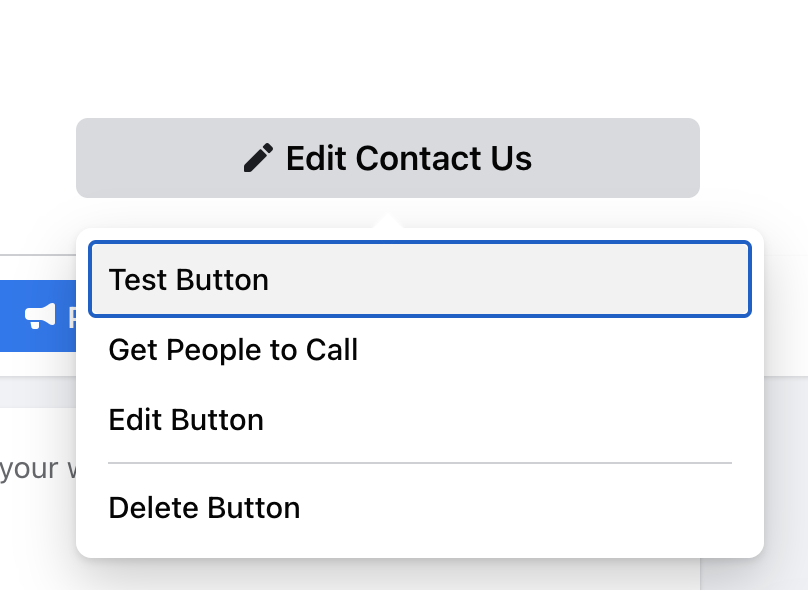Image resolution: width=808 pixels, height=590 pixels.
Task: Select Test Button menu entry
Action: click(419, 279)
